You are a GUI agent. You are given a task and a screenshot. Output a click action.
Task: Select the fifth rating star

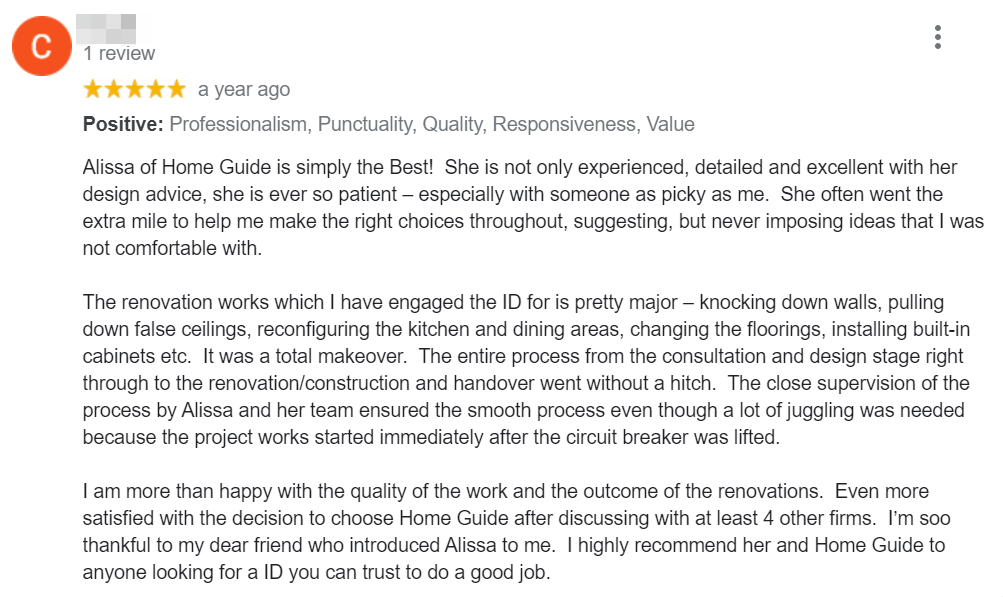pos(176,89)
